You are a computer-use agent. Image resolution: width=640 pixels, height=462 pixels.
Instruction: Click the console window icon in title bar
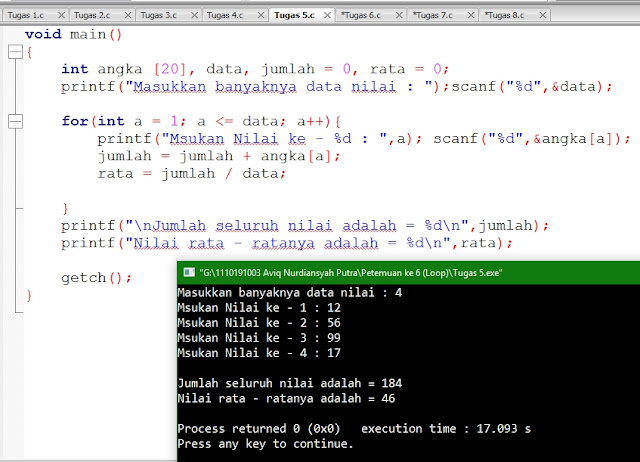tap(189, 272)
